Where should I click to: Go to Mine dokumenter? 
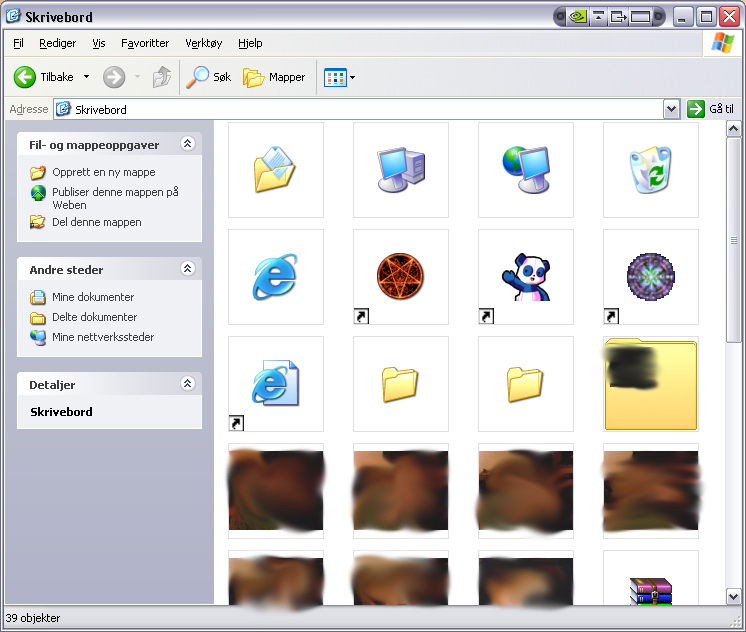(x=93, y=297)
